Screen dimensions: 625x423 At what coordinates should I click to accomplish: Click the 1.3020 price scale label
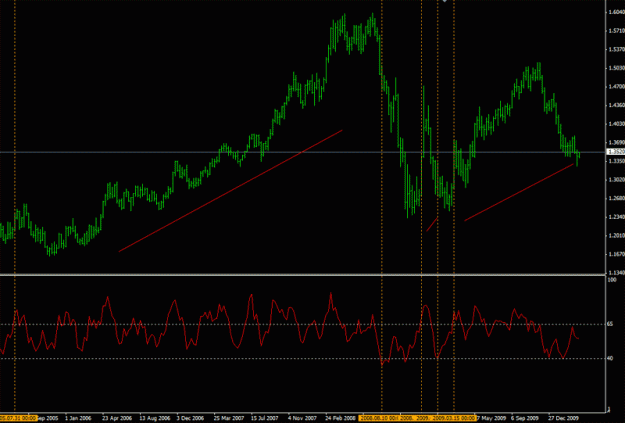point(616,180)
